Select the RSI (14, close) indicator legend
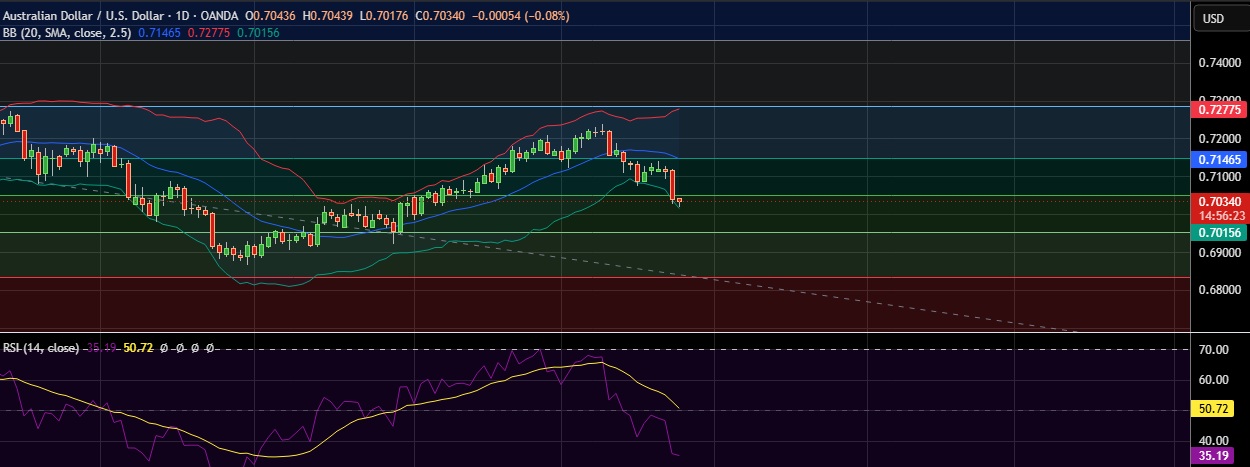 click(x=40, y=347)
